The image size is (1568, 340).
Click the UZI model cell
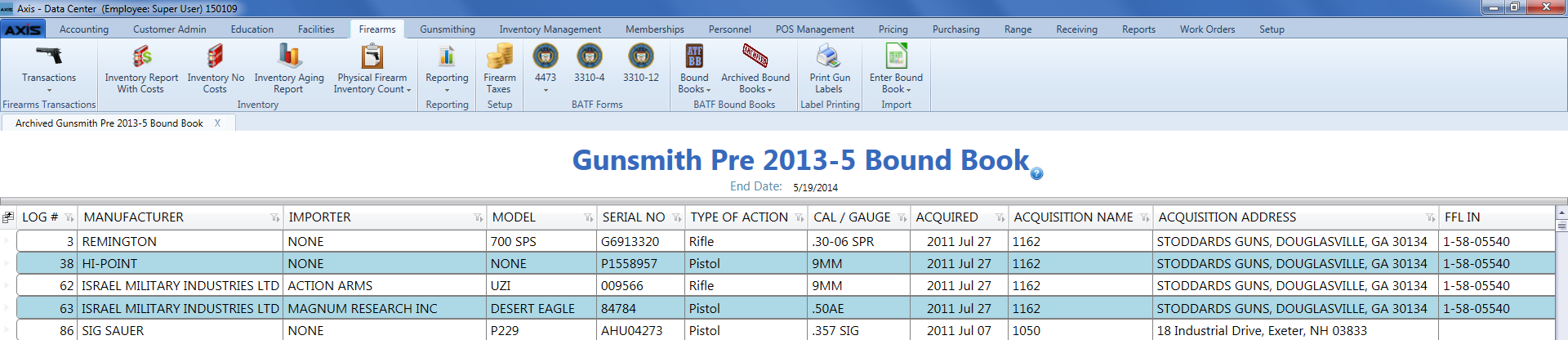pyautogui.click(x=542, y=285)
